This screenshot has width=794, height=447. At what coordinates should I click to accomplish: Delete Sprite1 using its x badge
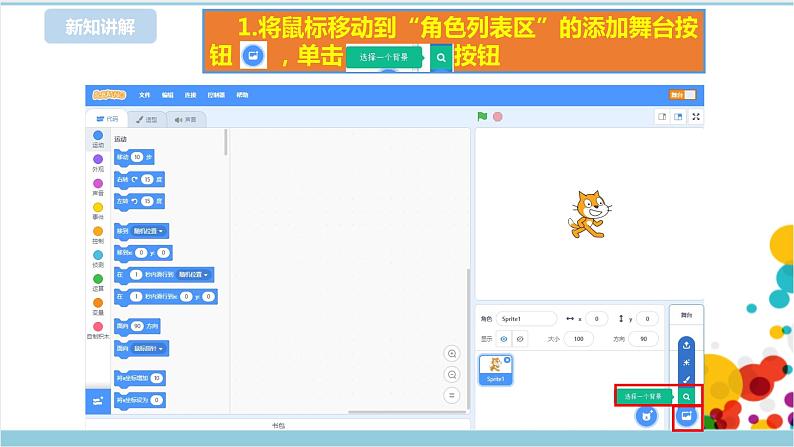(x=507, y=359)
